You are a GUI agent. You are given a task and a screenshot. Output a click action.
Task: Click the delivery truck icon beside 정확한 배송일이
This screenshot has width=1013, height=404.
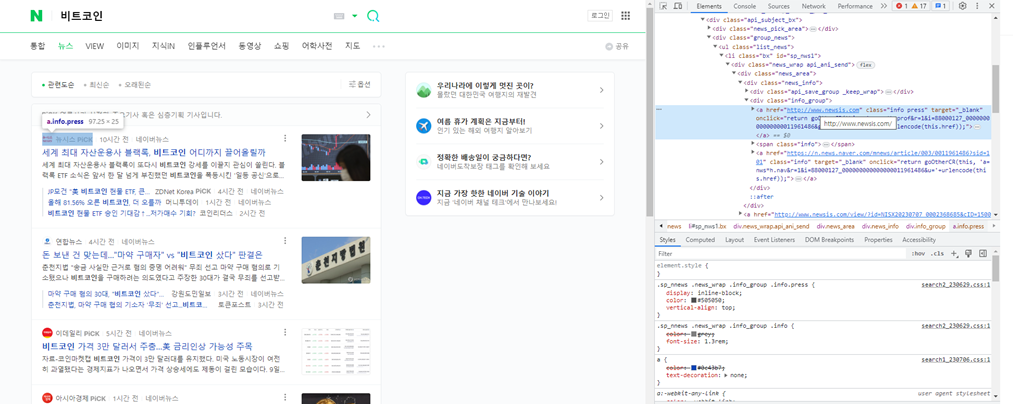point(423,162)
